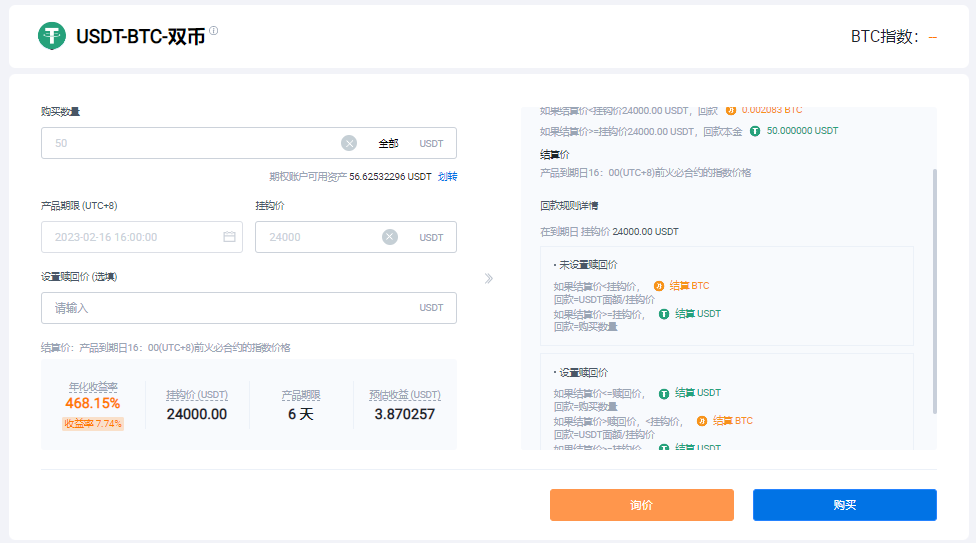976x543 pixels.
Task: Click the 回款规则详情 heading
Action: [x=569, y=205]
